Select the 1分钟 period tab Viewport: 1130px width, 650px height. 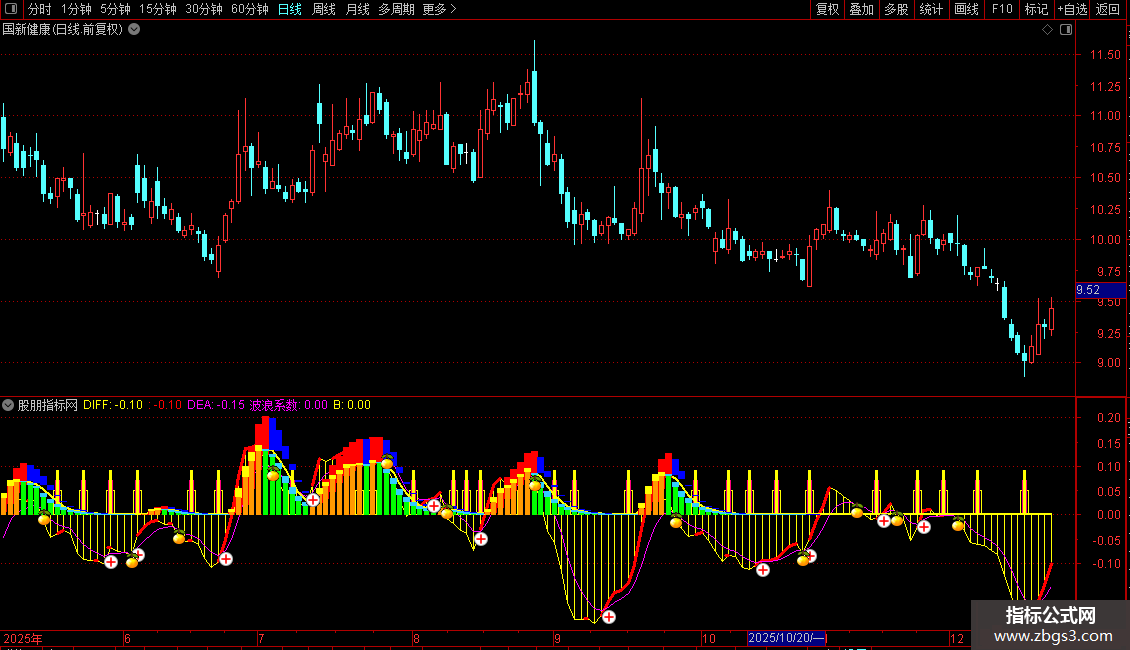pyautogui.click(x=76, y=9)
